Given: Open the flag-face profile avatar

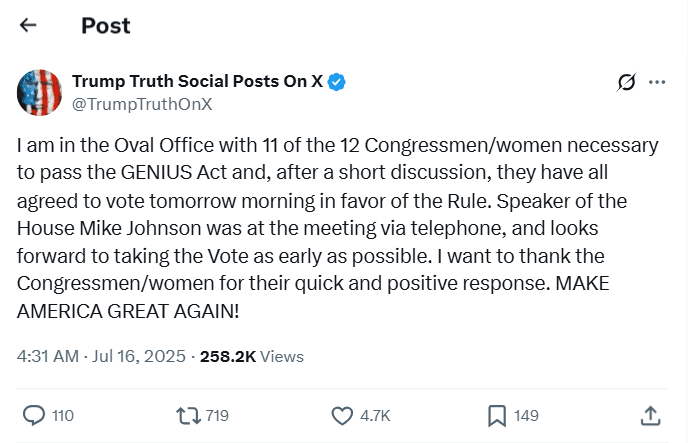Looking at the screenshot, I should click(x=41, y=92).
